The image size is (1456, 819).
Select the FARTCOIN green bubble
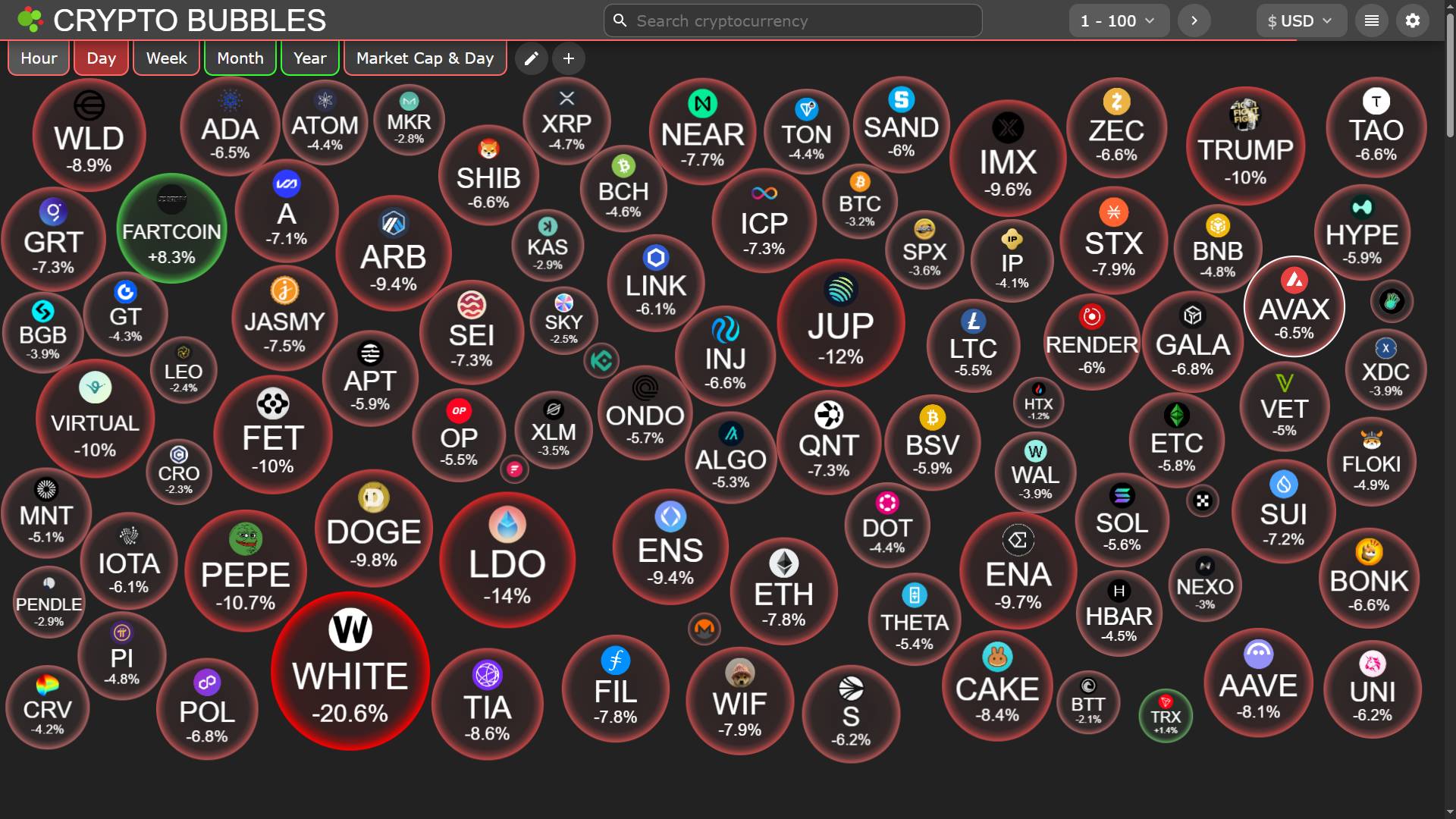[x=172, y=228]
